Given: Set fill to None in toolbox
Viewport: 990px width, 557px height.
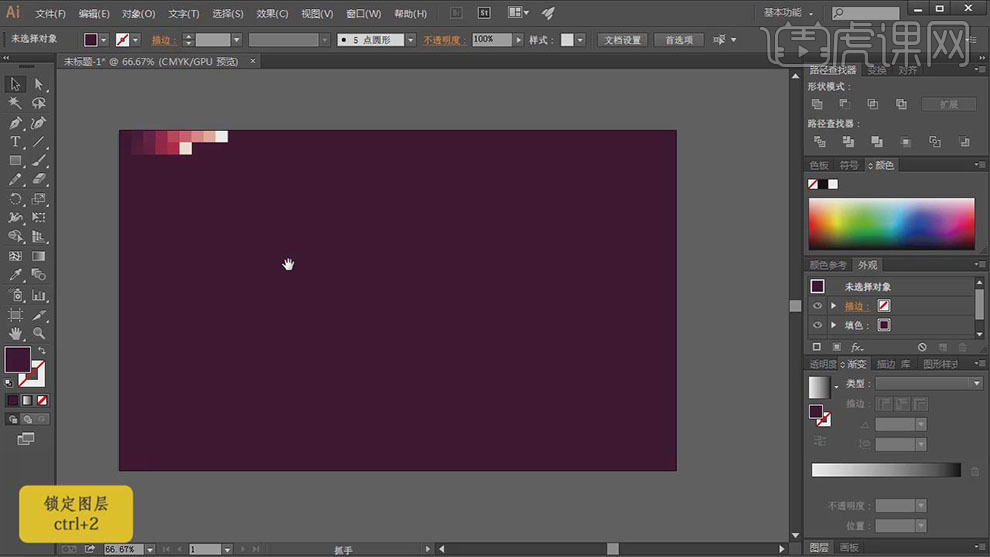Looking at the screenshot, I should point(42,400).
